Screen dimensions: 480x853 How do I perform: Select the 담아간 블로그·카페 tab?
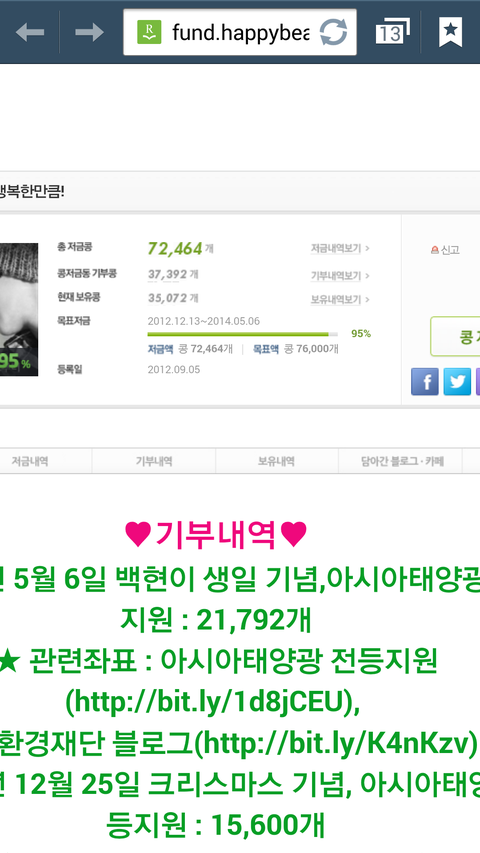[x=401, y=461]
